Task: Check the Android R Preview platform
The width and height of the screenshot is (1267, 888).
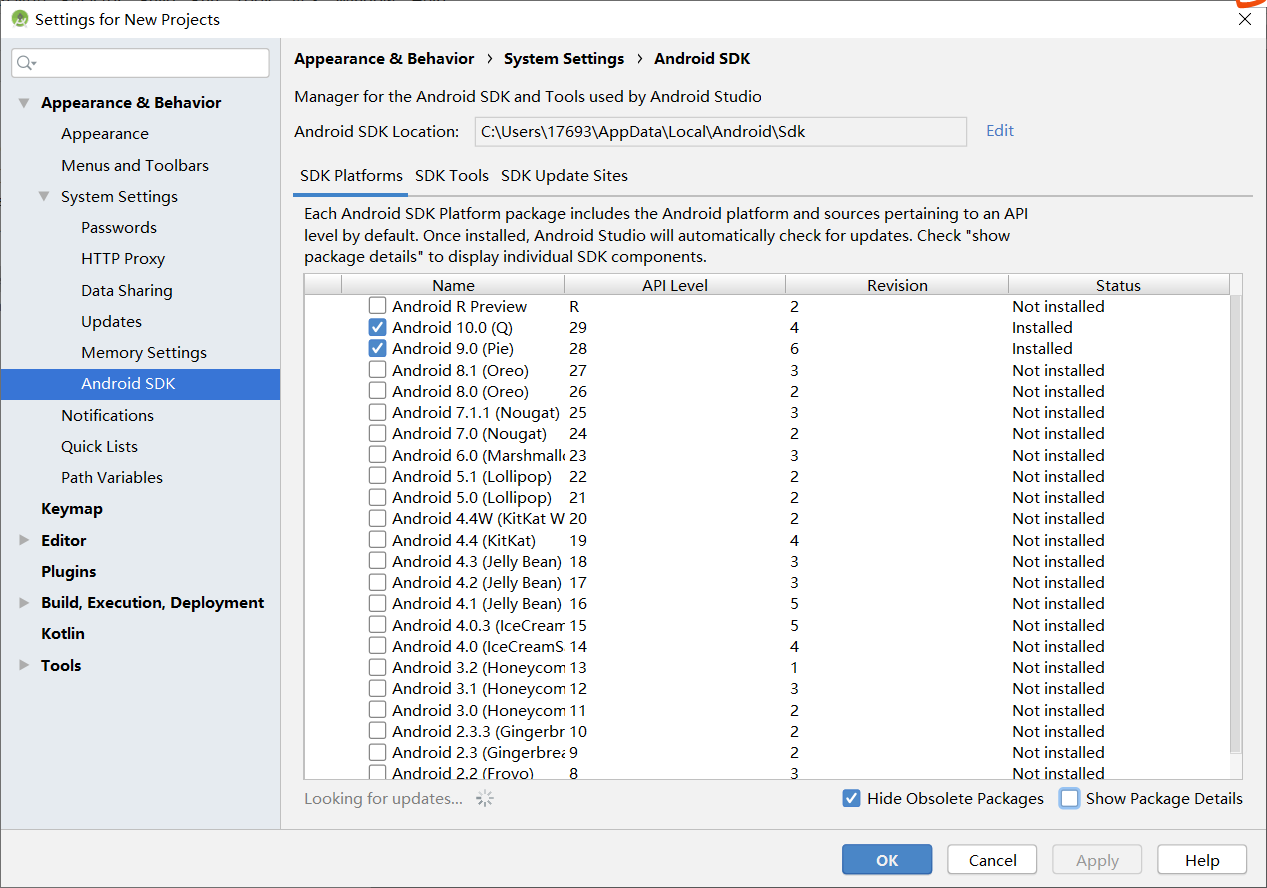Action: click(377, 306)
